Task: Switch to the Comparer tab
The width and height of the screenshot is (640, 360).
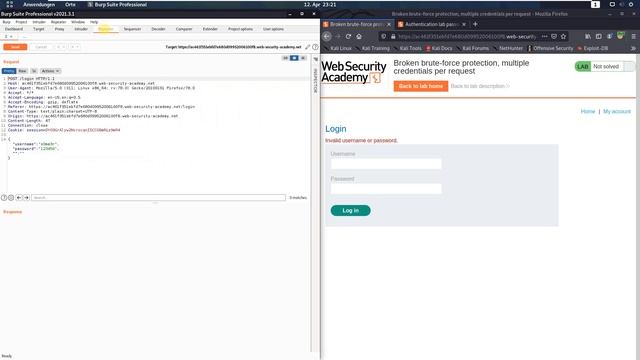Action: [184, 29]
